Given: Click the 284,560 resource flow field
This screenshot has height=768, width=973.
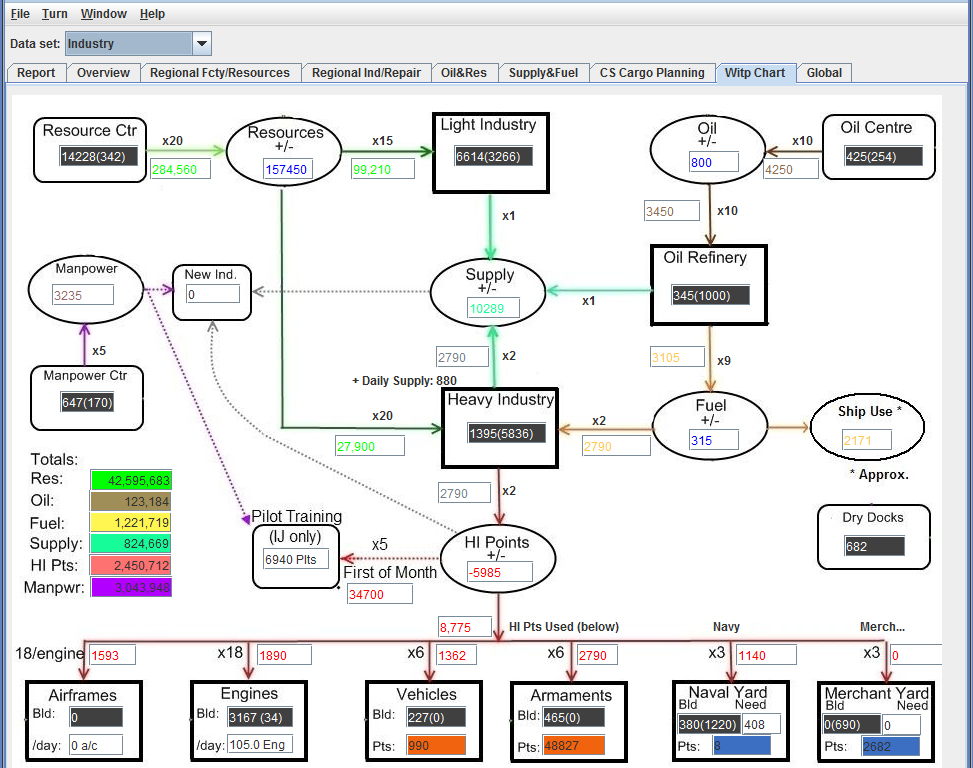Looking at the screenshot, I should (x=180, y=169).
